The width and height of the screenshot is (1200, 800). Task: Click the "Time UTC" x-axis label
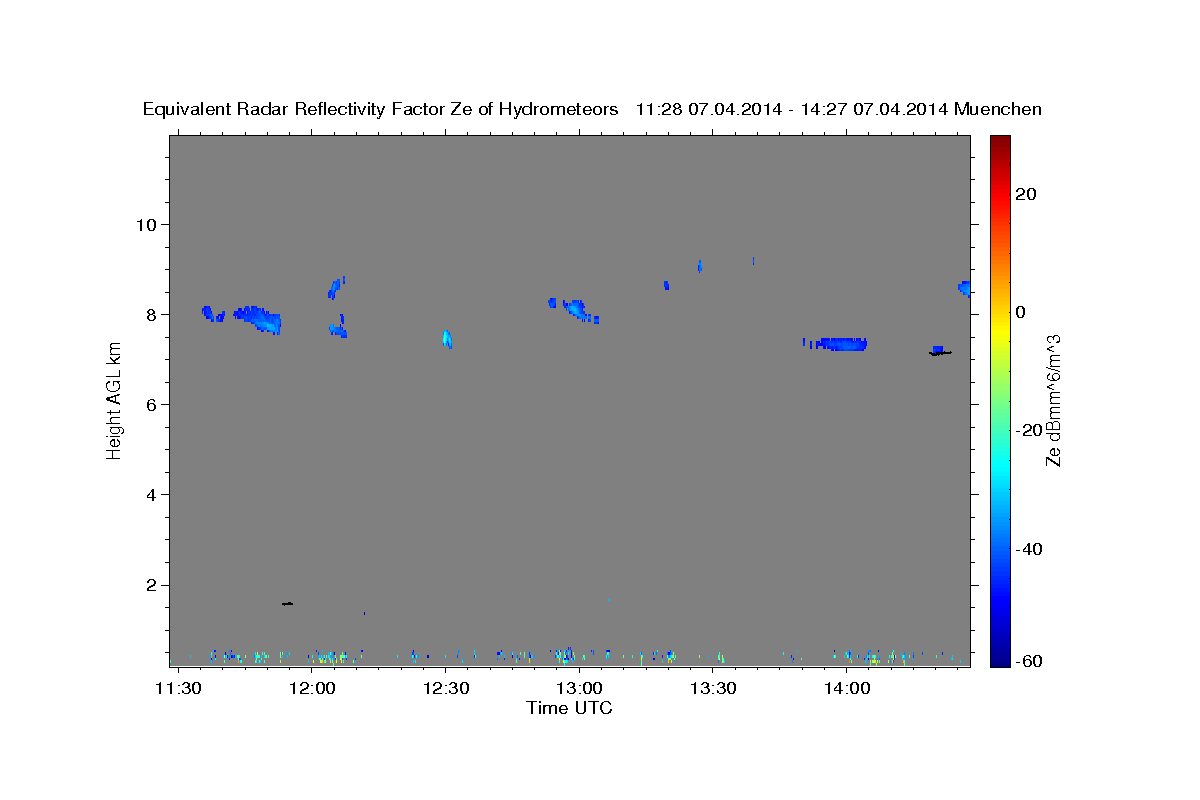click(569, 708)
